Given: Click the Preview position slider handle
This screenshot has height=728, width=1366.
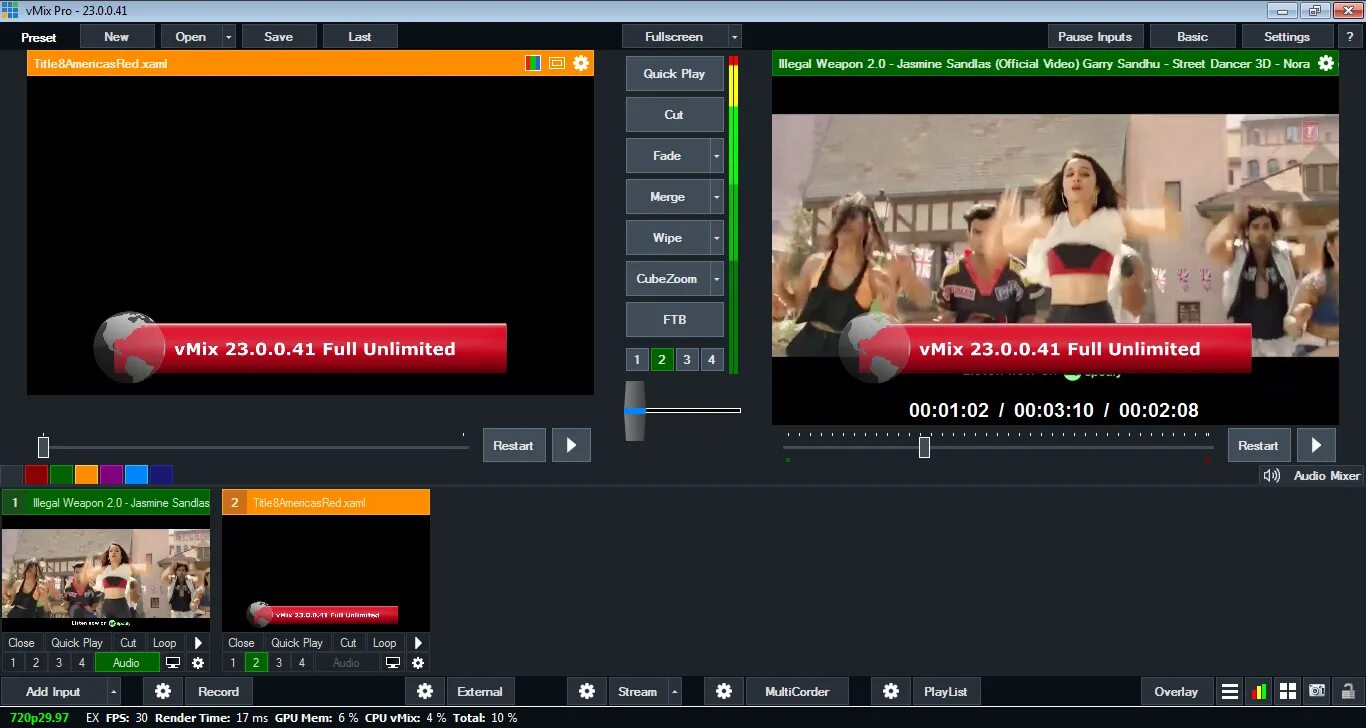Looking at the screenshot, I should 43,447.
